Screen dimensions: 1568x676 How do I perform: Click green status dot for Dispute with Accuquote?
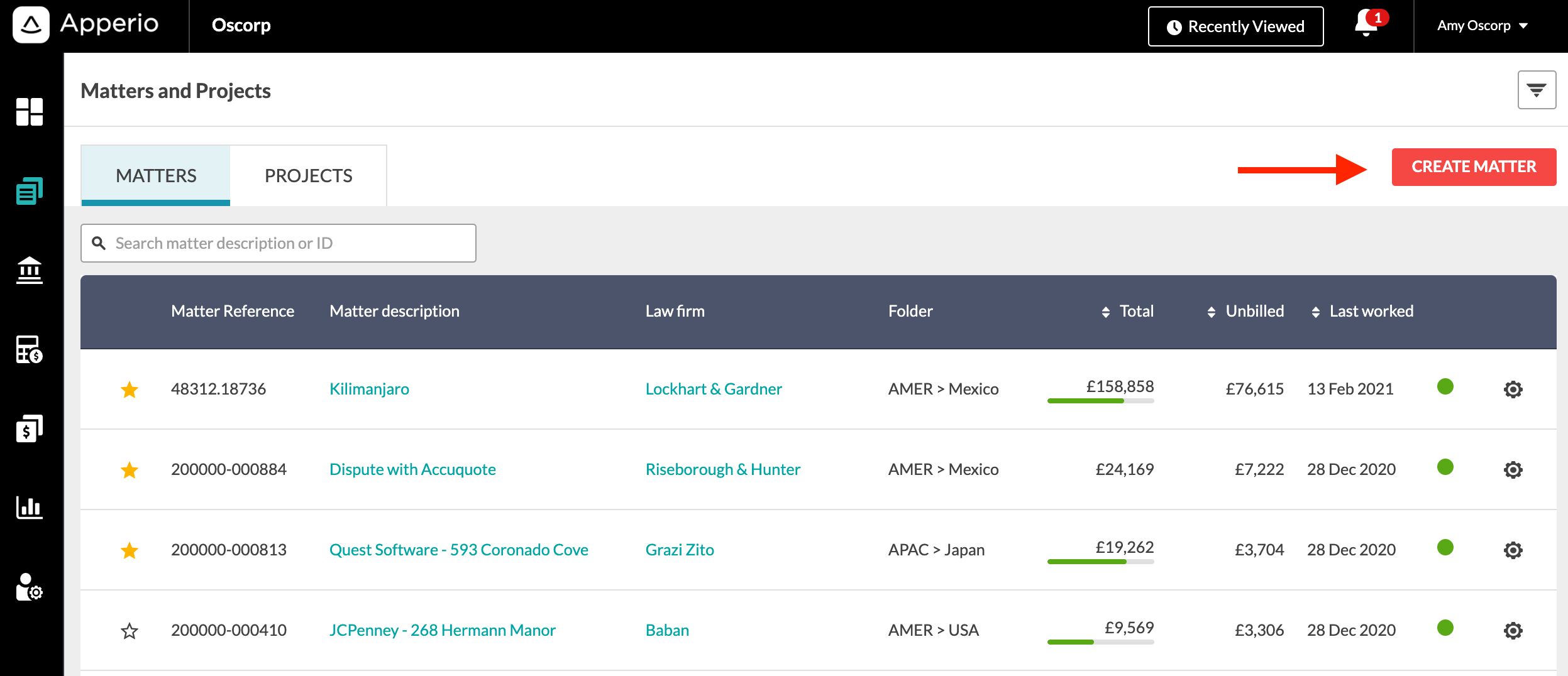pyautogui.click(x=1445, y=467)
